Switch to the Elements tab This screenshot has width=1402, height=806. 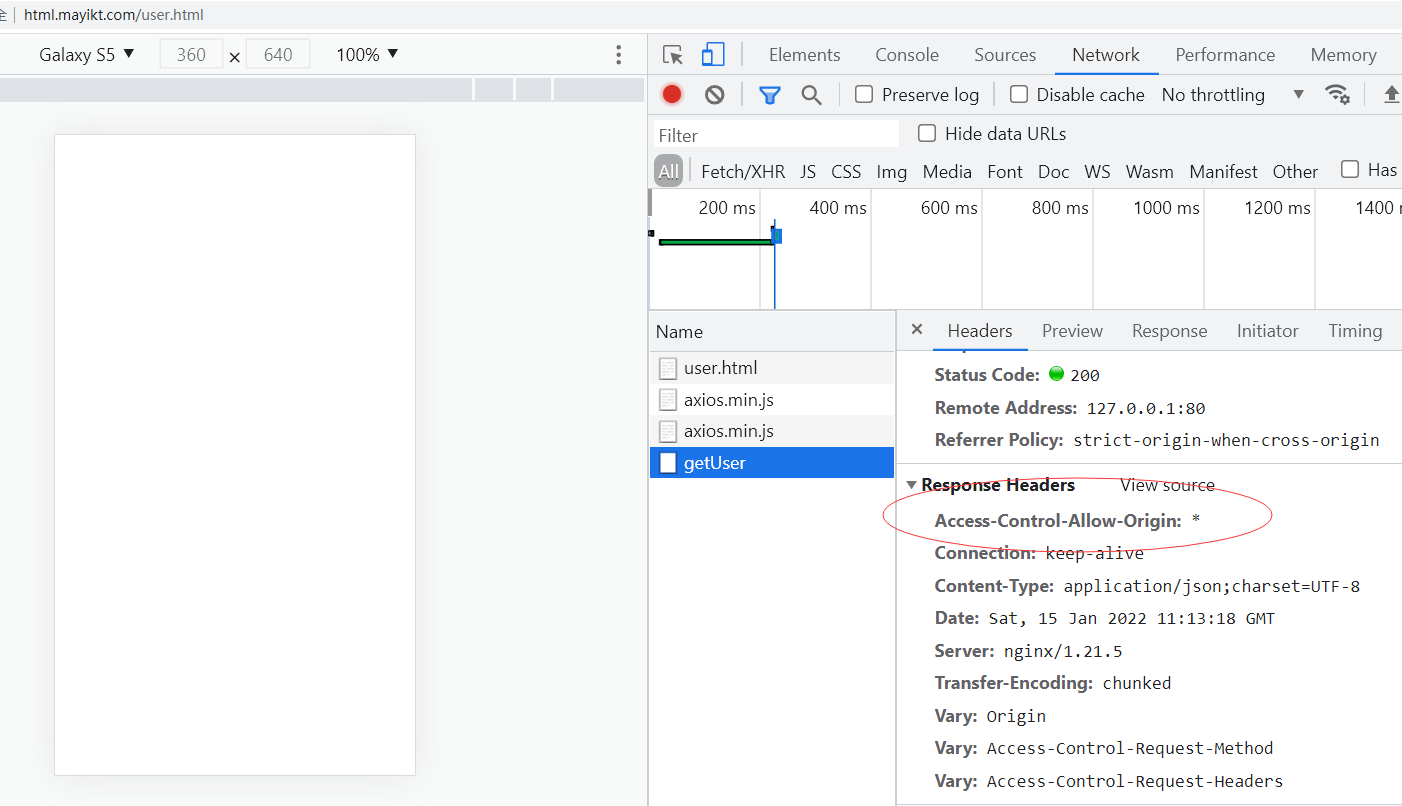804,55
